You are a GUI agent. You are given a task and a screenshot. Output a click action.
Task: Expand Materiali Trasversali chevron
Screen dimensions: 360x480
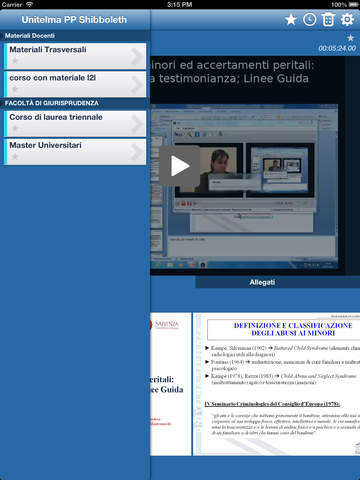[137, 56]
